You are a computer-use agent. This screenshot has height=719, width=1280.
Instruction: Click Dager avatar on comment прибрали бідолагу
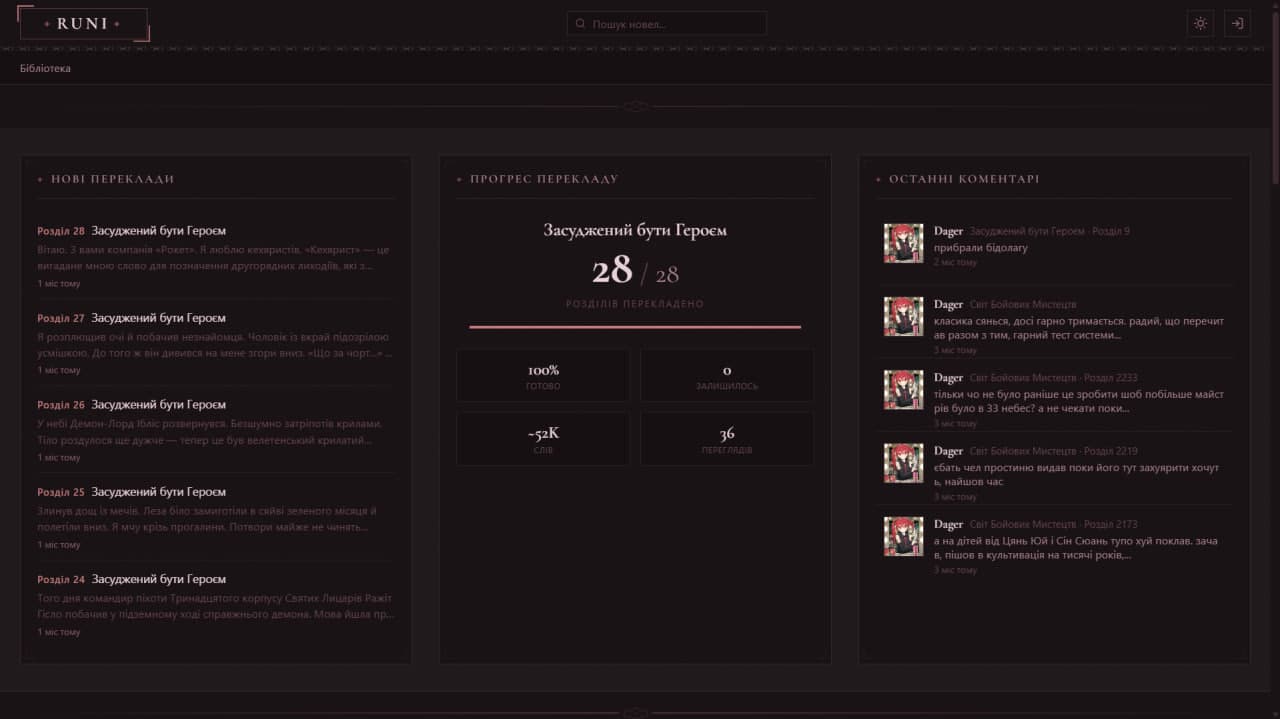[x=904, y=243]
